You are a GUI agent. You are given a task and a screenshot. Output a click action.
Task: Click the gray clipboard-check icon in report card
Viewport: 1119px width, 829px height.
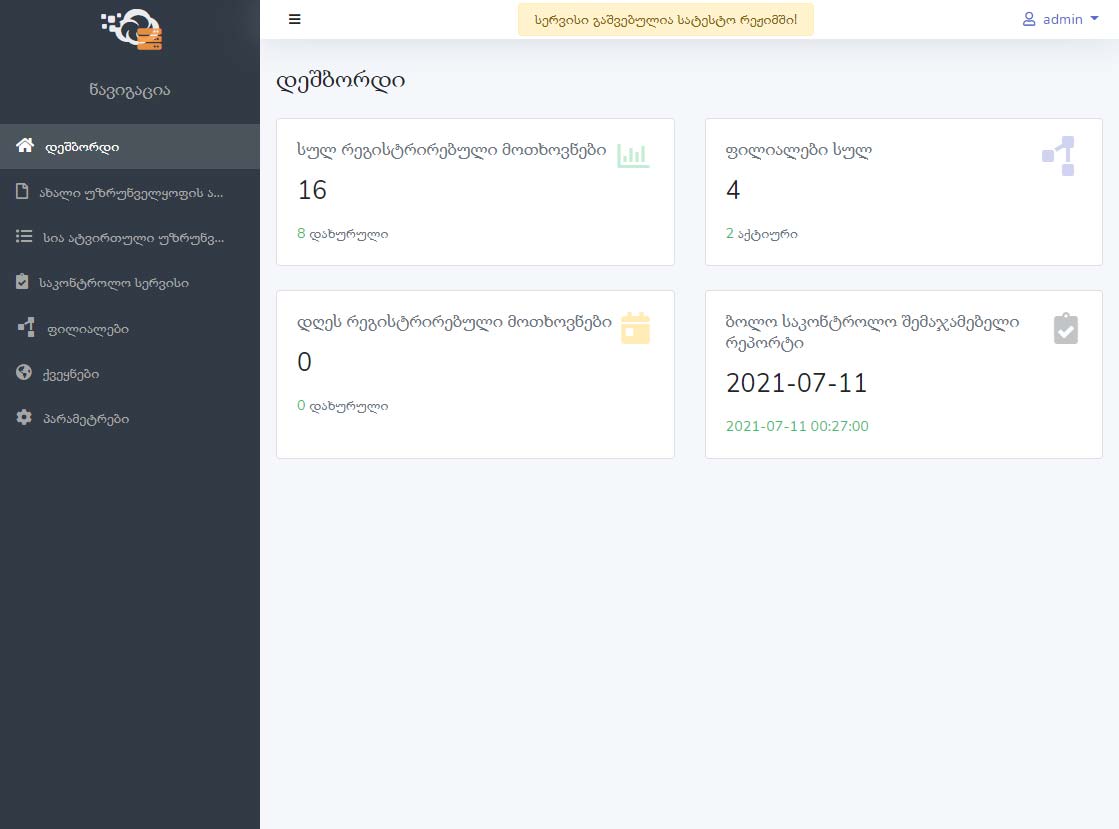[1066, 329]
